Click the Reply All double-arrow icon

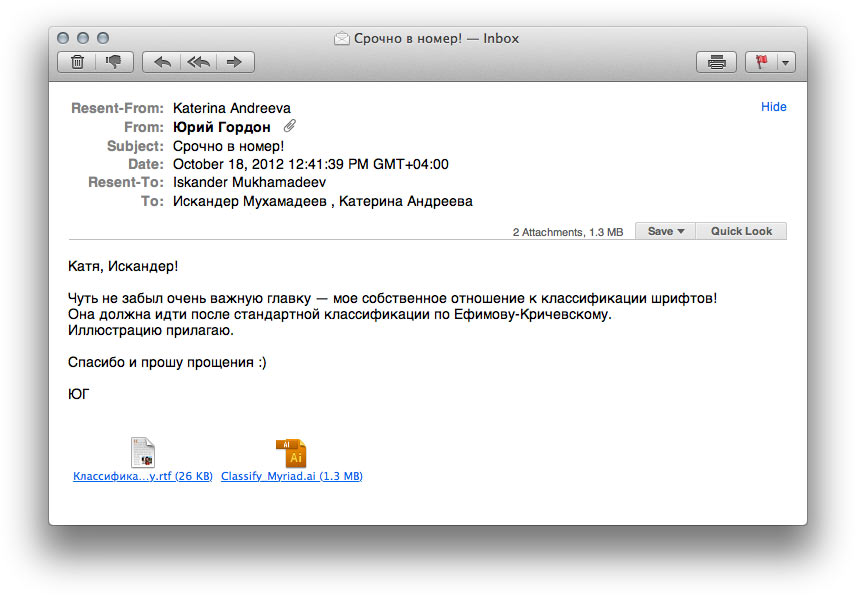[x=198, y=62]
